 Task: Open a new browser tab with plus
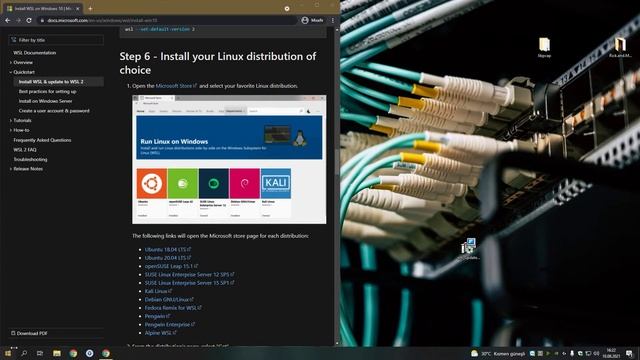(x=90, y=8)
